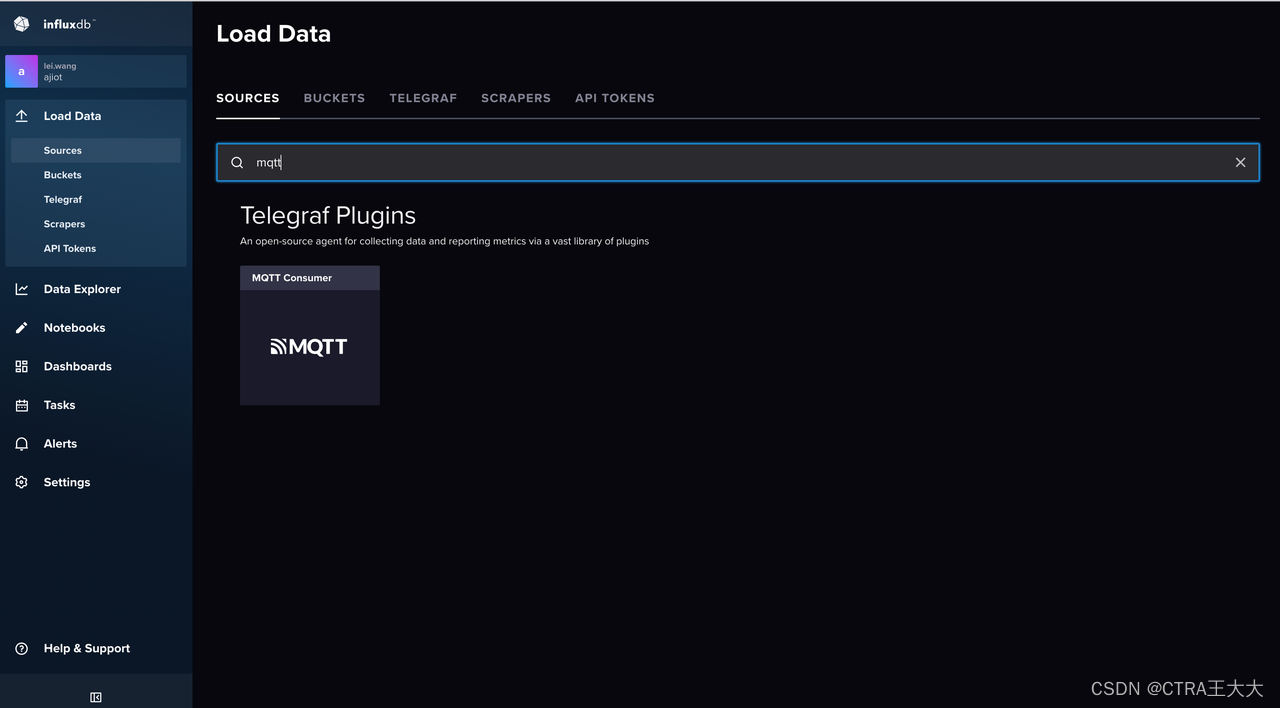The image size is (1280, 708).
Task: Open Dashboards via the grid icon
Action: pos(21,366)
